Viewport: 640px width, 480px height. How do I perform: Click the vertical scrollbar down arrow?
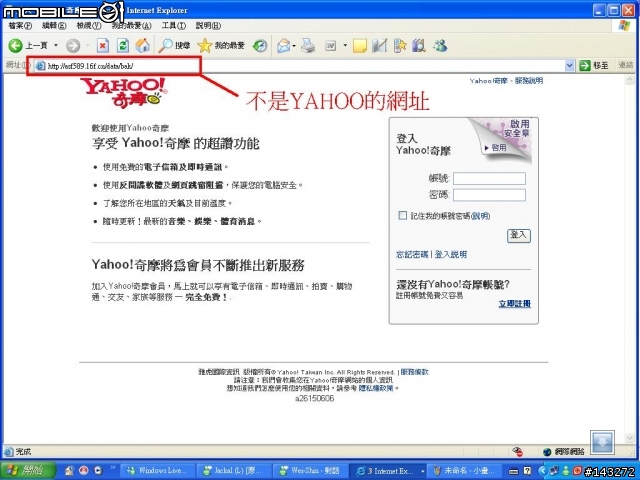click(629, 439)
